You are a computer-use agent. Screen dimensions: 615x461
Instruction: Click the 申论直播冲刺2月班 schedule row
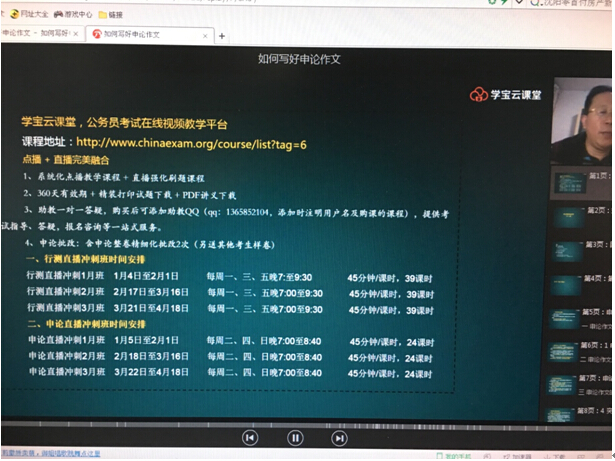coord(231,357)
